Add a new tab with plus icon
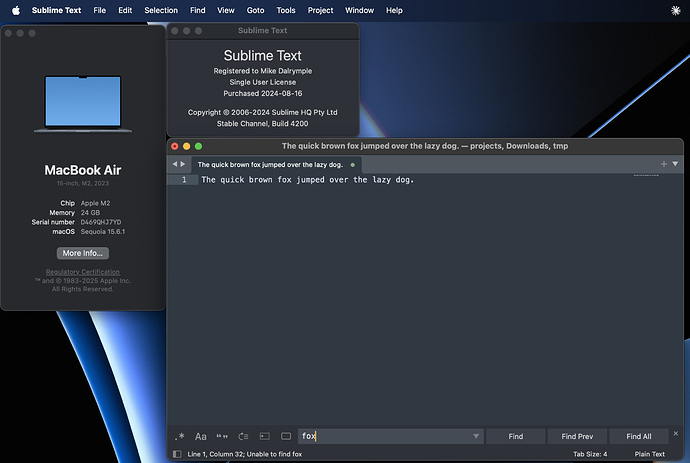The image size is (690, 463). pyautogui.click(x=663, y=163)
